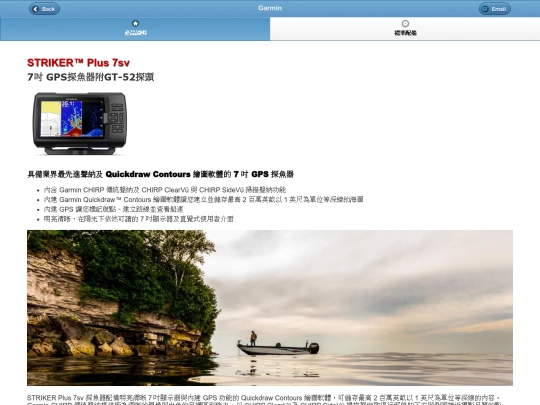Image resolution: width=540 pixels, height=405 pixels.
Task: Select the bullet about CHIRP ClearVü sonar
Action: (165, 190)
